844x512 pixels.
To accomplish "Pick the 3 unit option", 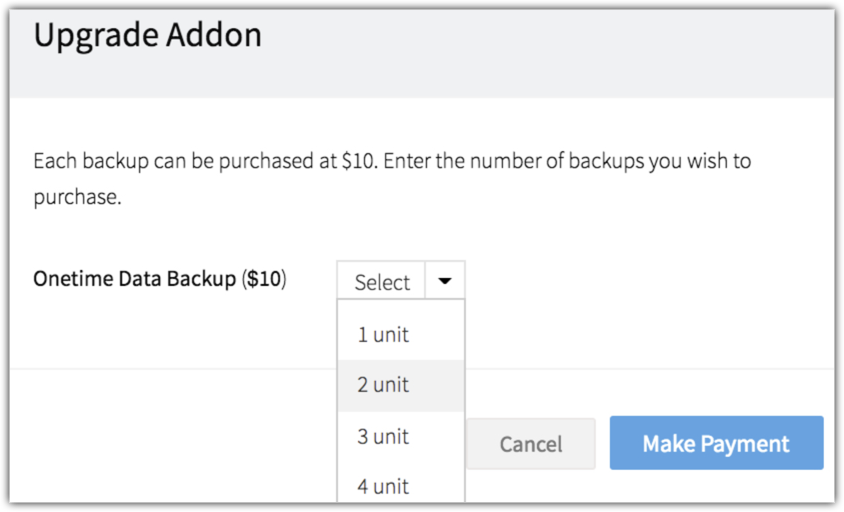I will pos(383,437).
